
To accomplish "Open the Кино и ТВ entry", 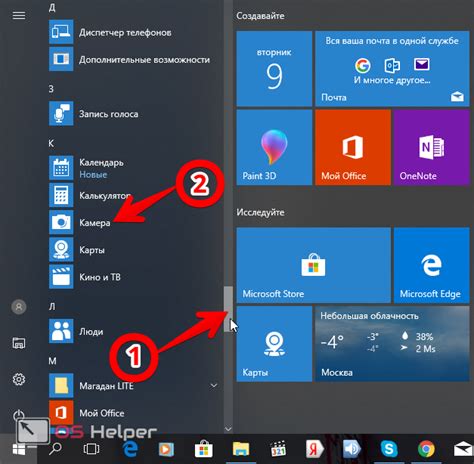I will [x=133, y=277].
